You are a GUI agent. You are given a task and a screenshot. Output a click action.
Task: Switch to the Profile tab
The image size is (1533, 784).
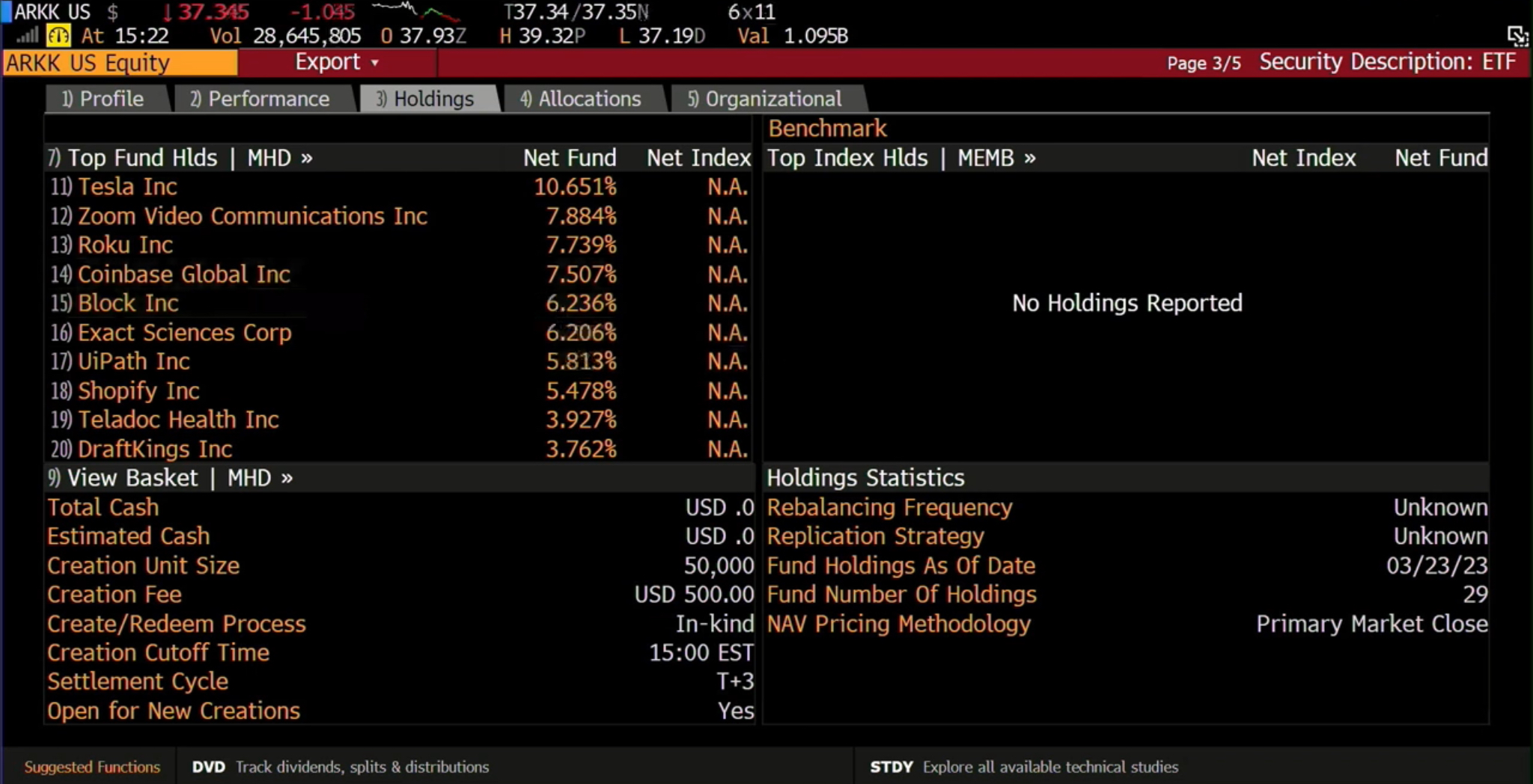pyautogui.click(x=103, y=99)
